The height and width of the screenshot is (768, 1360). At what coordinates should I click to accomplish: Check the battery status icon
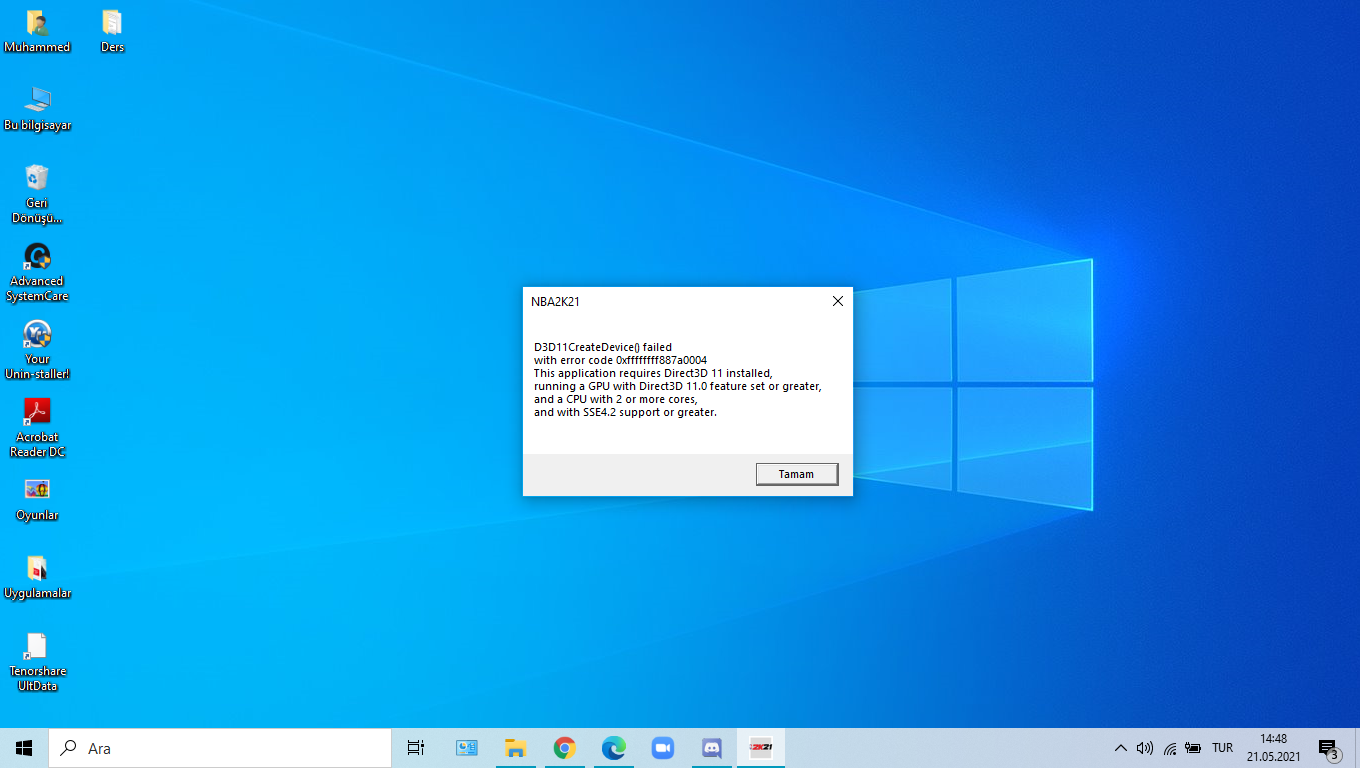(1193, 748)
